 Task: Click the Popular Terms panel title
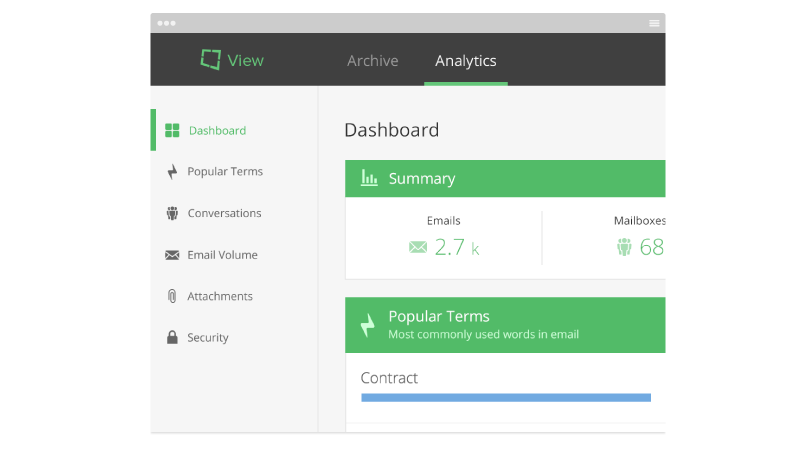pos(439,316)
